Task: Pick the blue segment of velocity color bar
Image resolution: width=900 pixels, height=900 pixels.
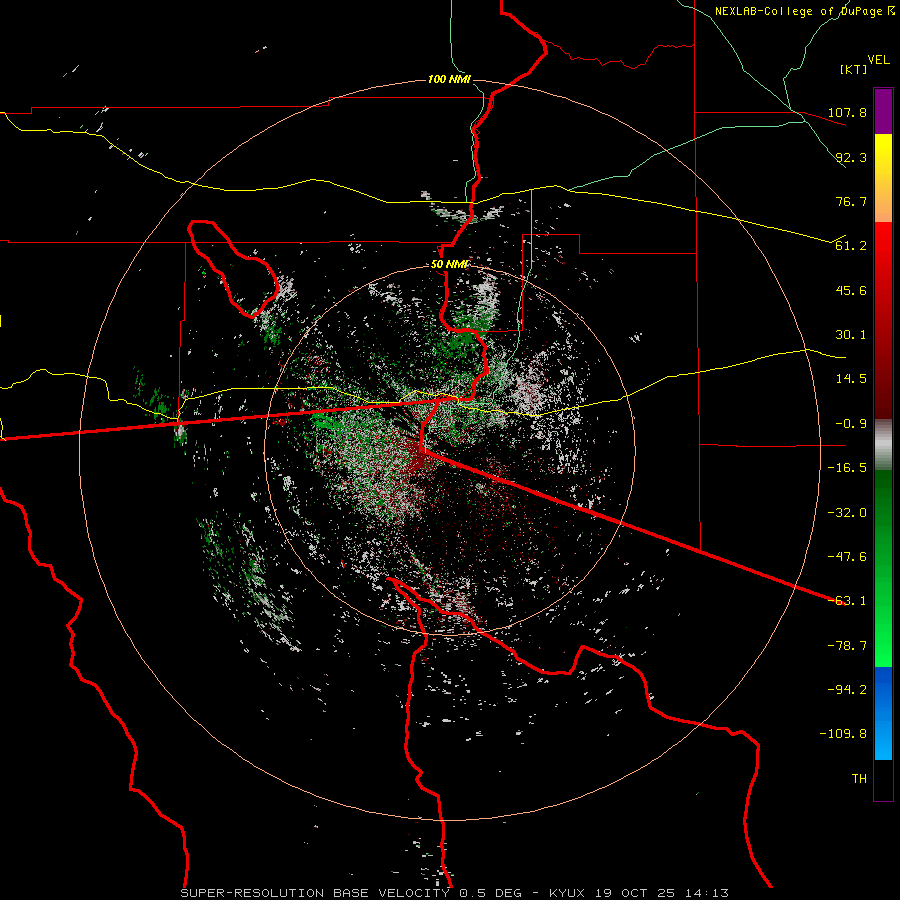Action: point(883,713)
